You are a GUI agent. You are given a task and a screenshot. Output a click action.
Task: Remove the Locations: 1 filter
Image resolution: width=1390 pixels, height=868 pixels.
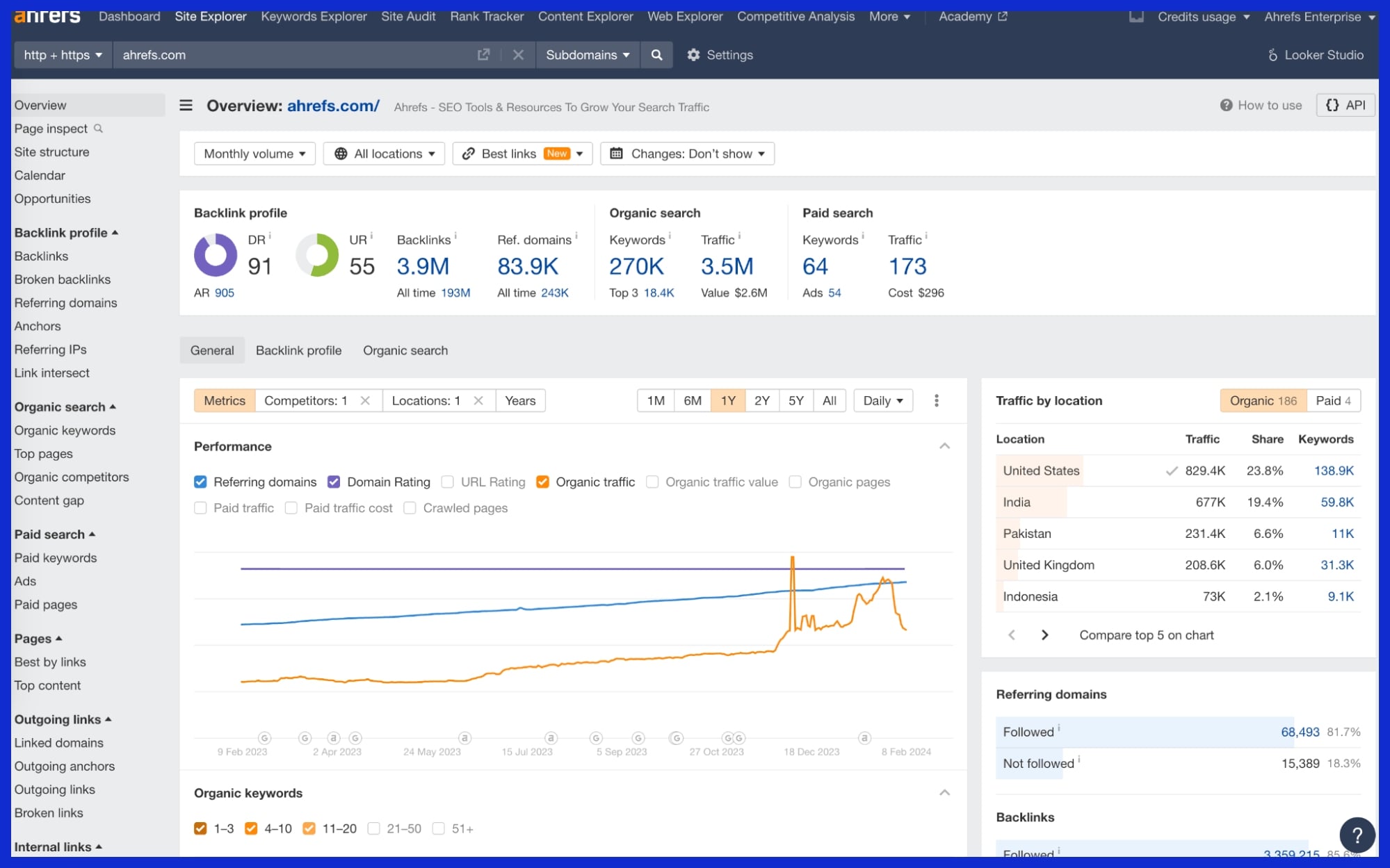pos(478,400)
